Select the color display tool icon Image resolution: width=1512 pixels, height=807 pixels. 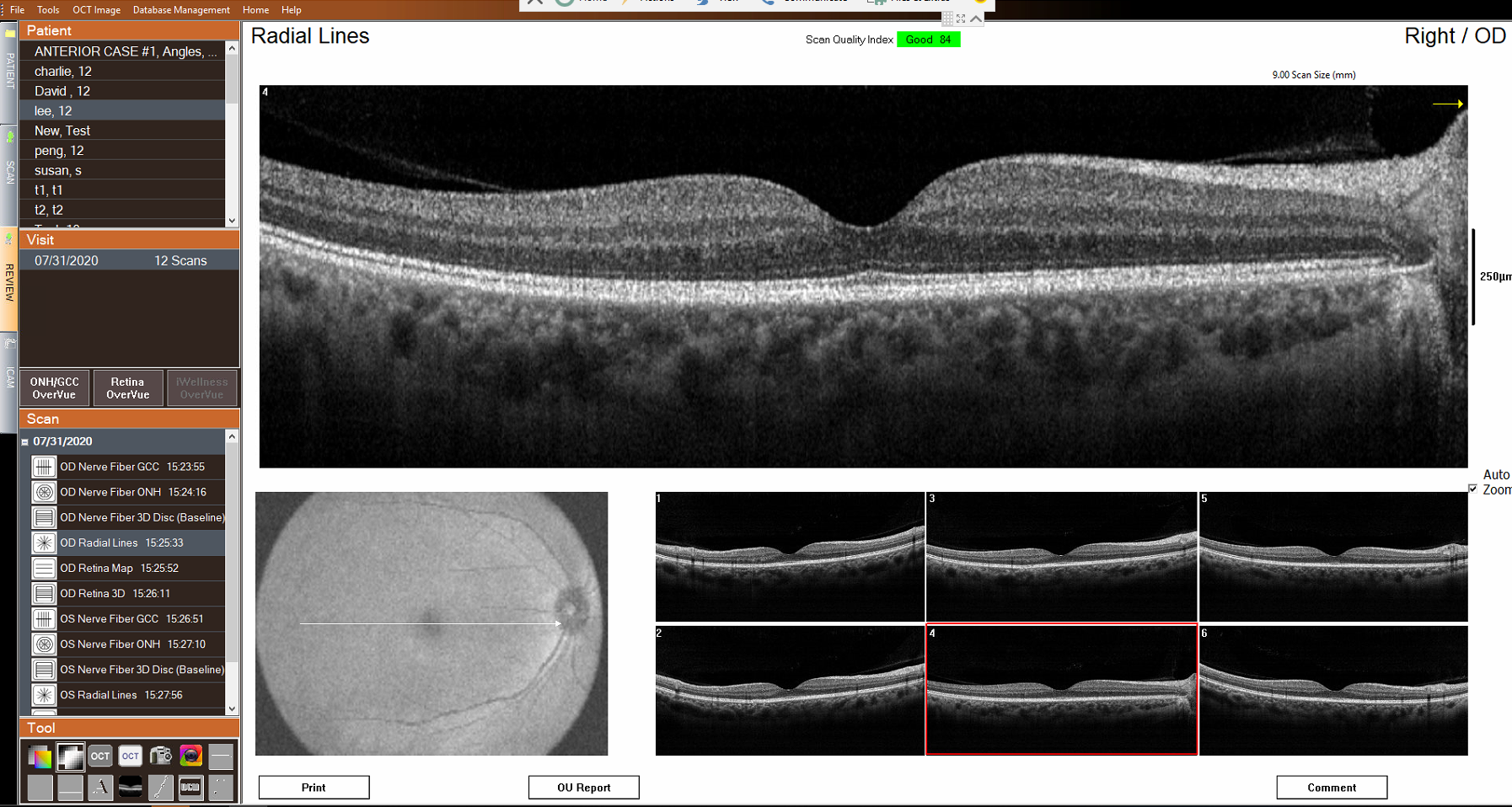(40, 756)
